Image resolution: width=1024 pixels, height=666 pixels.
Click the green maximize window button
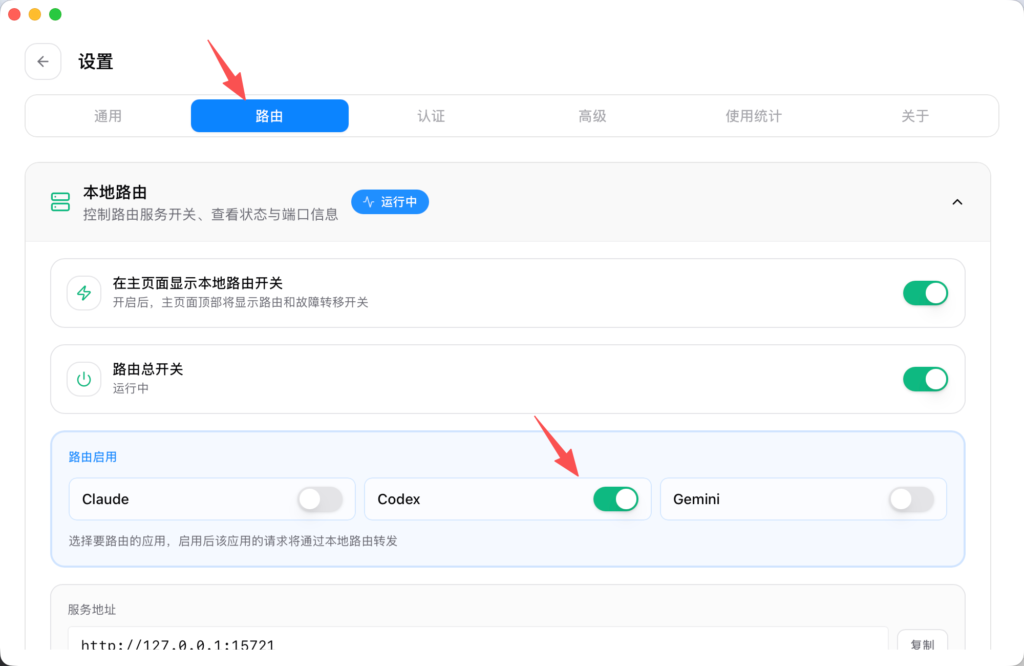coord(56,14)
